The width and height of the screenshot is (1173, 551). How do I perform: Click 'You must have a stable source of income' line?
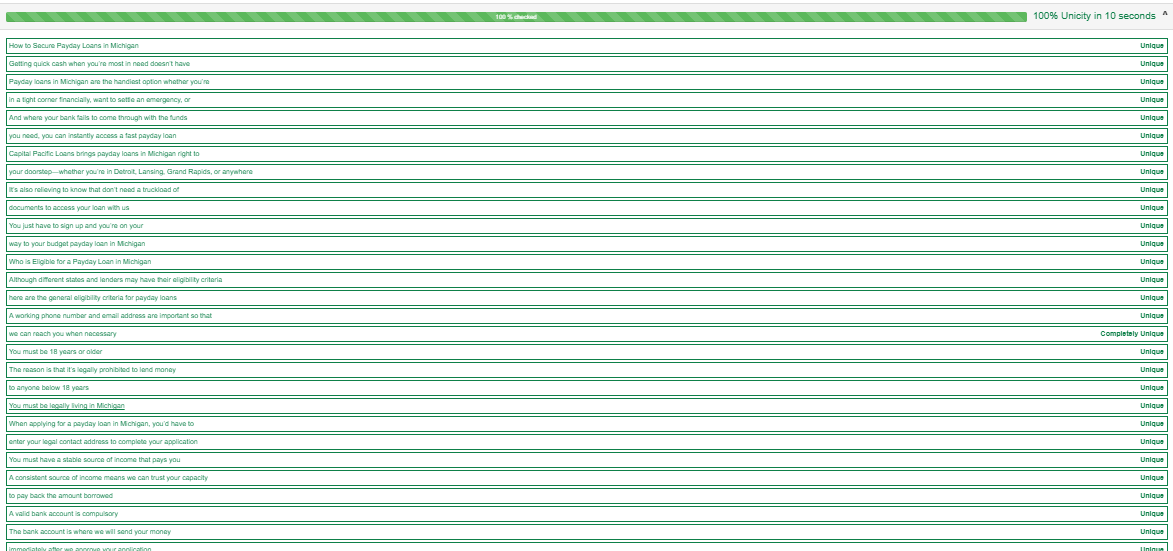click(x=586, y=459)
